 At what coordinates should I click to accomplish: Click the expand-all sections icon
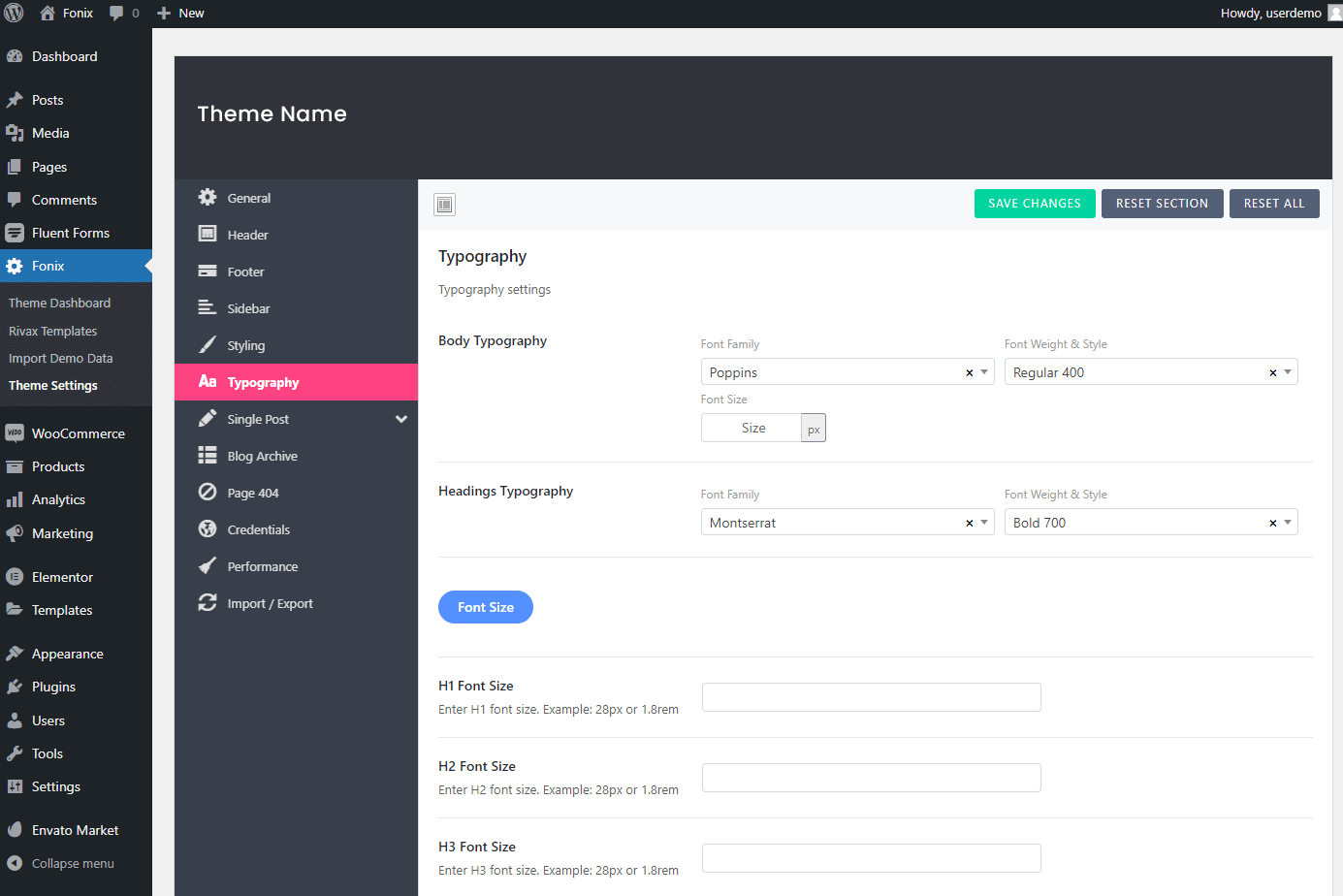[444, 205]
